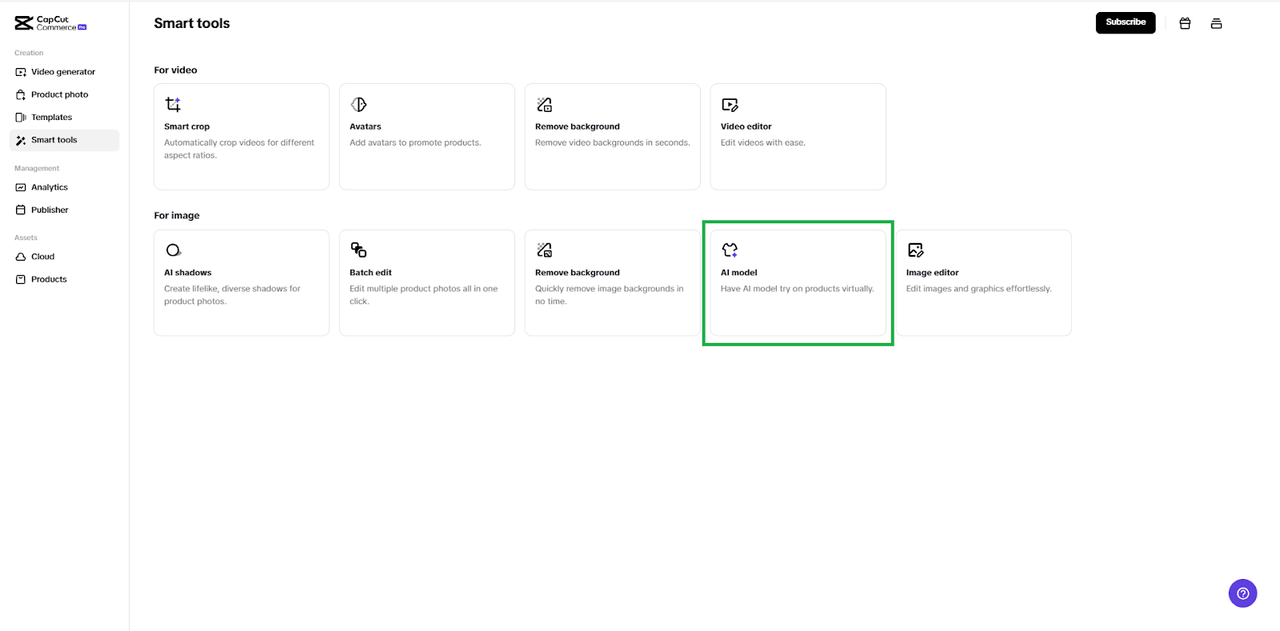Viewport: 1280px width, 631px height.
Task: Open the Video editor tool title
Action: click(746, 127)
